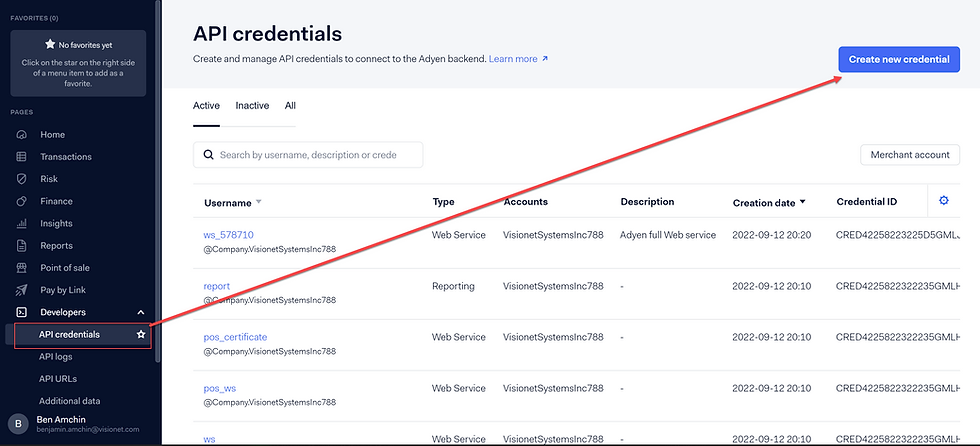Click the Reporting type cell
The width and height of the screenshot is (980, 446).
click(x=453, y=286)
